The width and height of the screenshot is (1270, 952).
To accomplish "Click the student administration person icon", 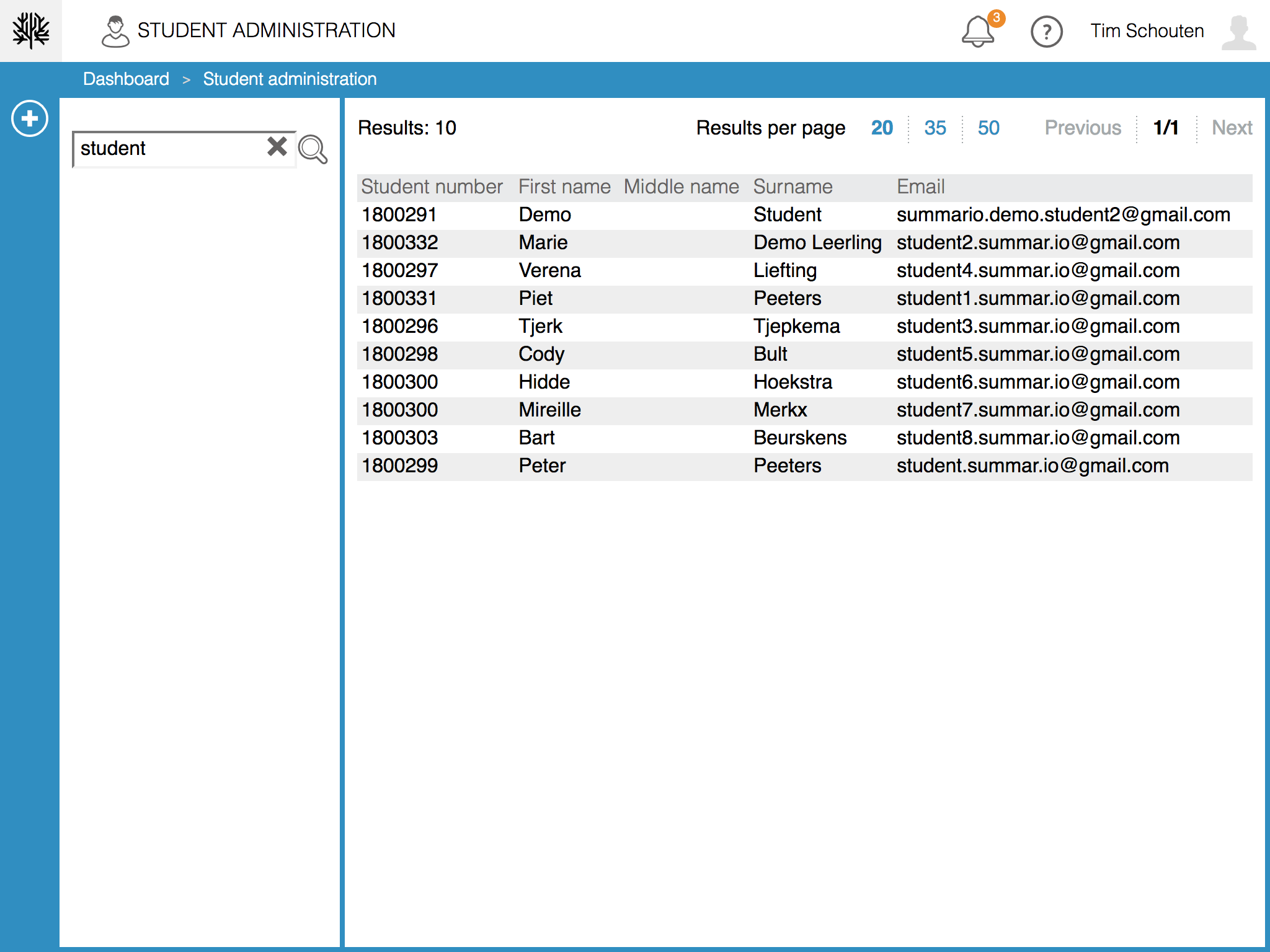I will 115,32.
